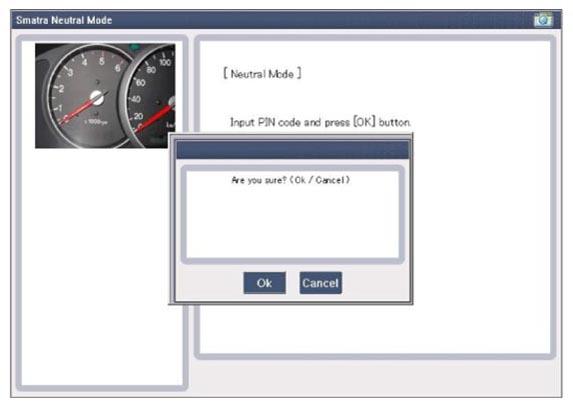Click the confirmation dialog's blue title bar

point(293,150)
